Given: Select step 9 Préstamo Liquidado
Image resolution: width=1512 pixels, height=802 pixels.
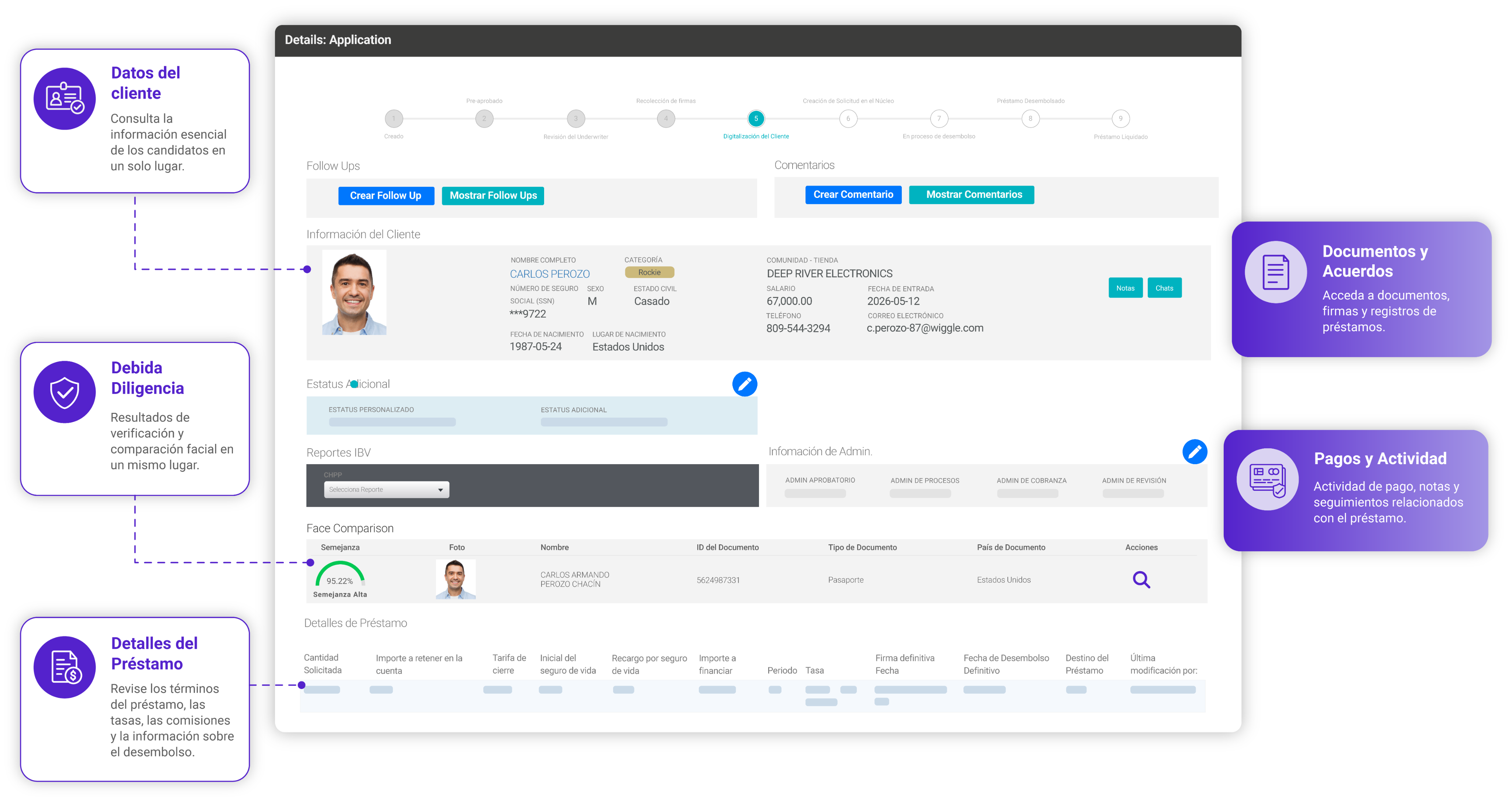Looking at the screenshot, I should click(x=1120, y=119).
